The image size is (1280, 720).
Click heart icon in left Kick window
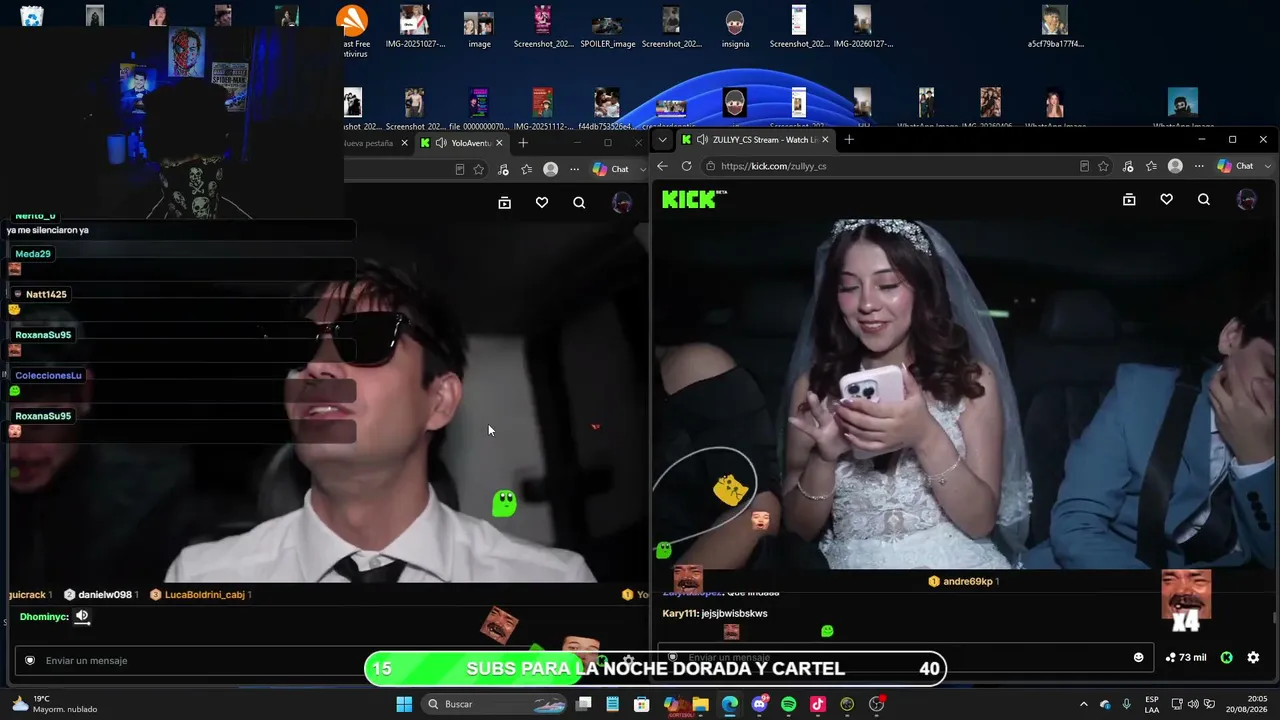pos(542,203)
